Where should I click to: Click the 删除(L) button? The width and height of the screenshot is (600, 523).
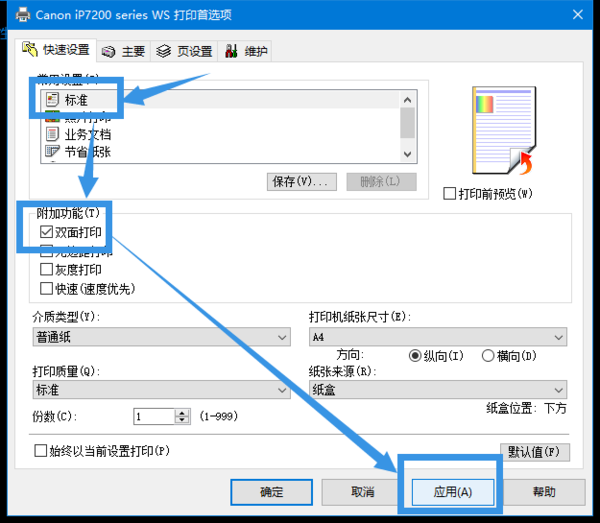pos(382,181)
